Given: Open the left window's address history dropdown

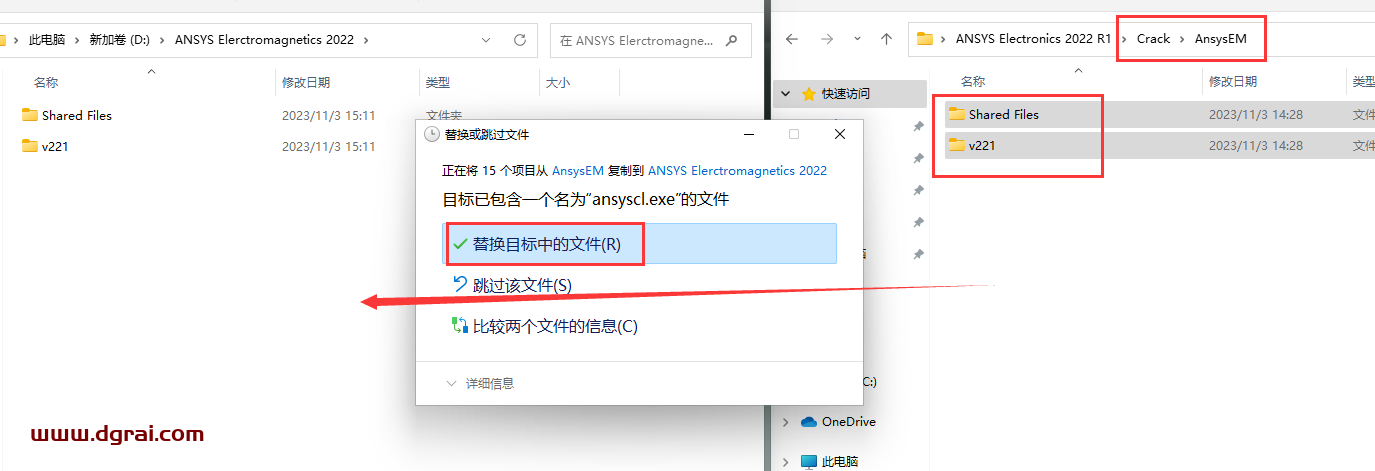Looking at the screenshot, I should (486, 40).
